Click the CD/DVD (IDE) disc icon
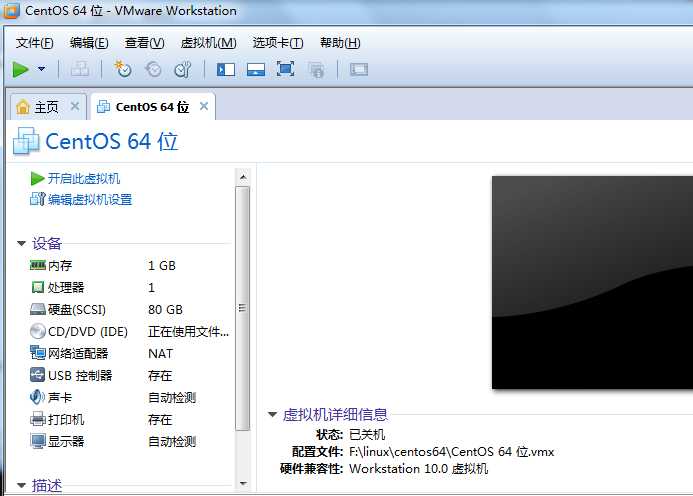Screen dimensions: 693x496 tap(38, 331)
